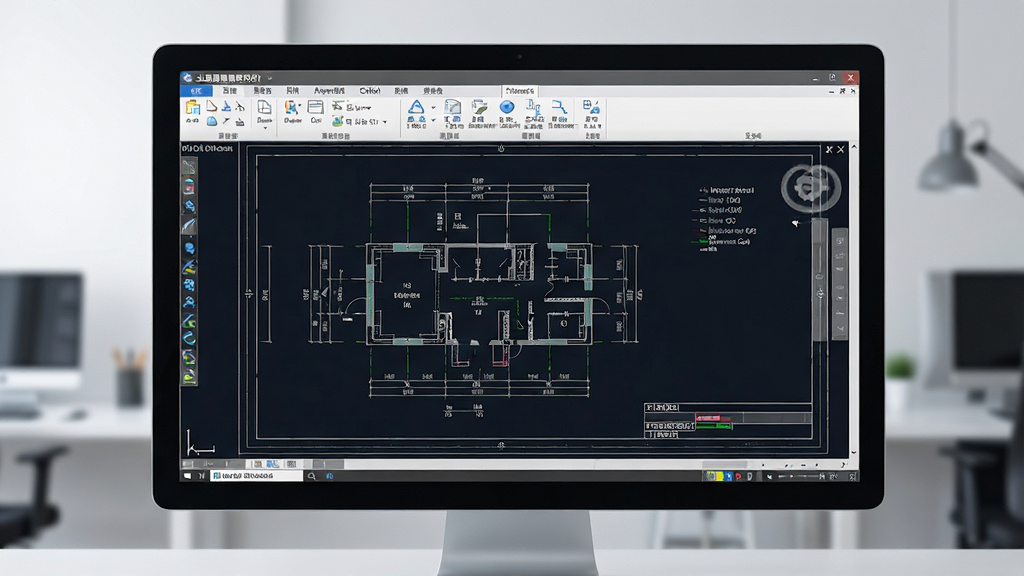Click the blue sphere icon in the ribbon
This screenshot has height=576, width=1024.
click(507, 107)
